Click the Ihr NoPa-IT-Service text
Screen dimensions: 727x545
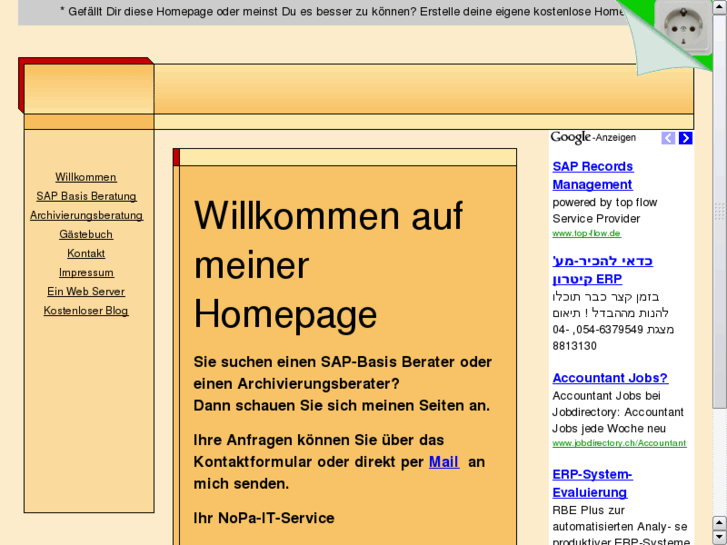264,518
